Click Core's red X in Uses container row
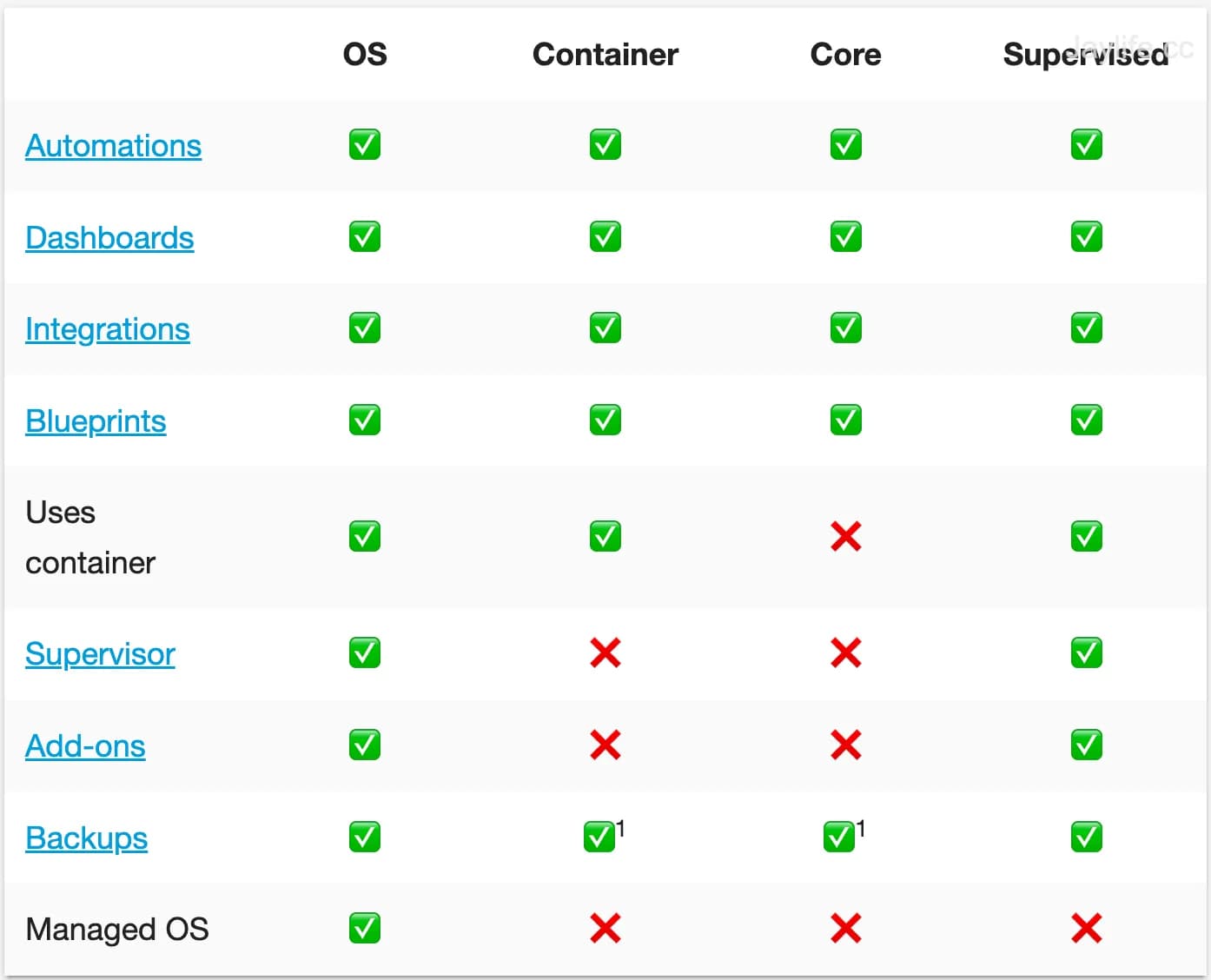Viewport: 1211px width, 980px height. point(845,537)
